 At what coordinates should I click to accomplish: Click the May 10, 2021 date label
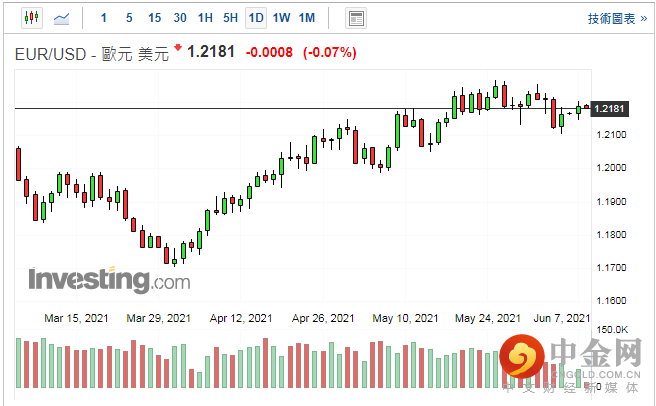pos(405,318)
